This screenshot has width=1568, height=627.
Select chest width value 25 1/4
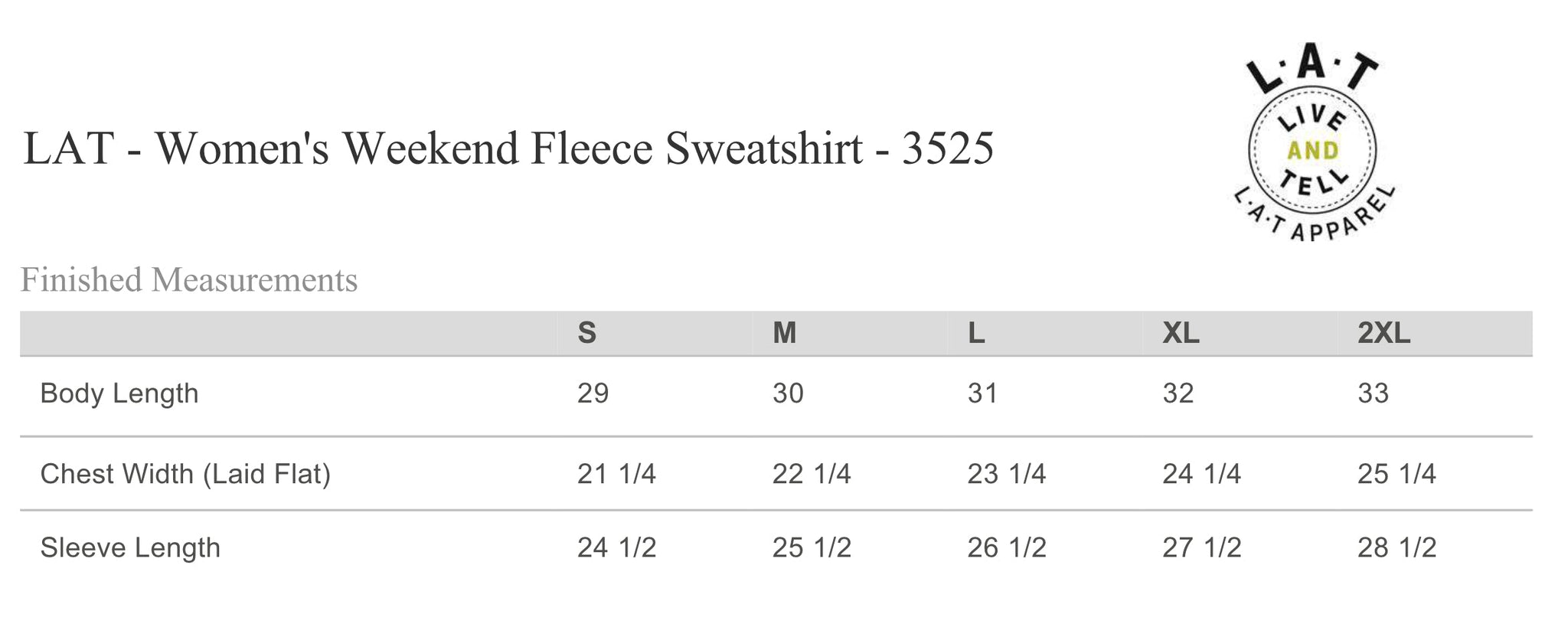(x=1396, y=475)
